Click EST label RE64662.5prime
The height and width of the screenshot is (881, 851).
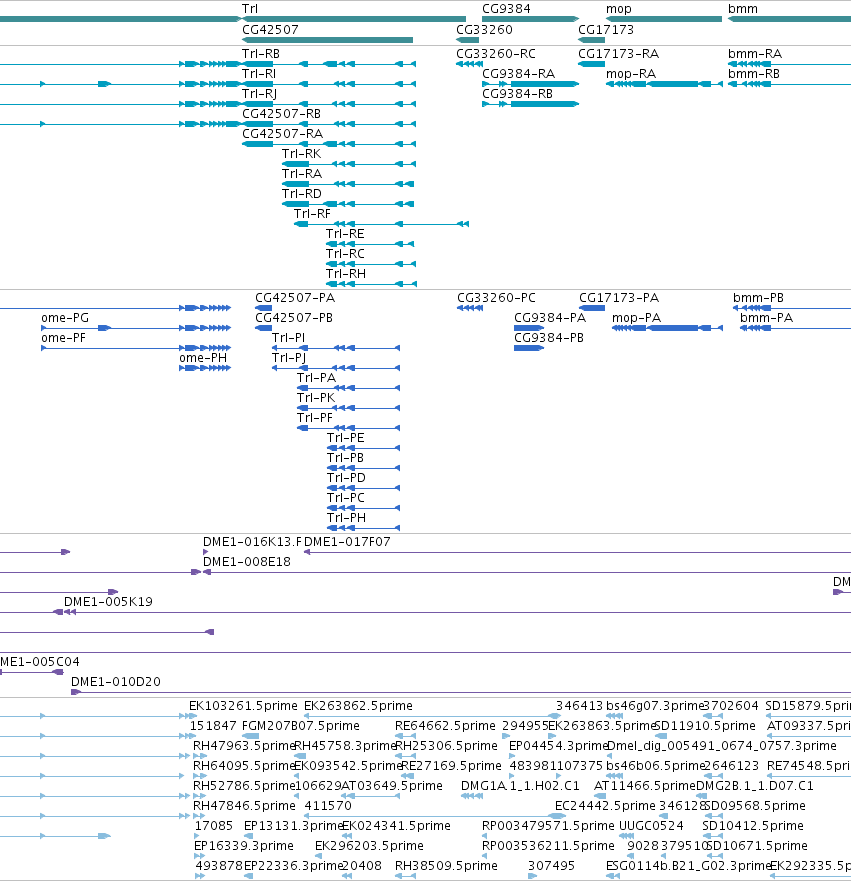point(445,726)
